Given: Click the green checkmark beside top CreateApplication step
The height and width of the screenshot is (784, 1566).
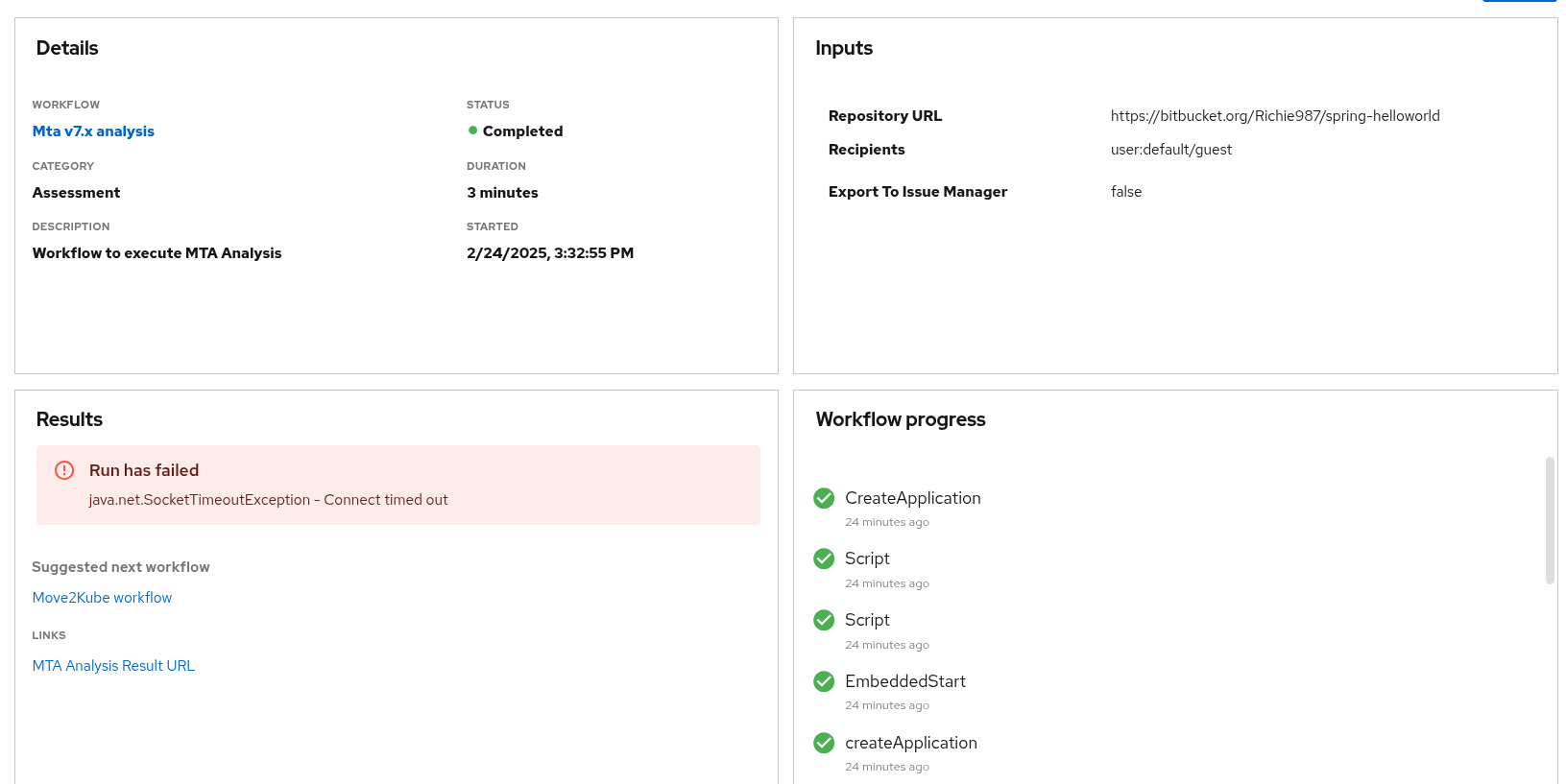Looking at the screenshot, I should [x=824, y=498].
